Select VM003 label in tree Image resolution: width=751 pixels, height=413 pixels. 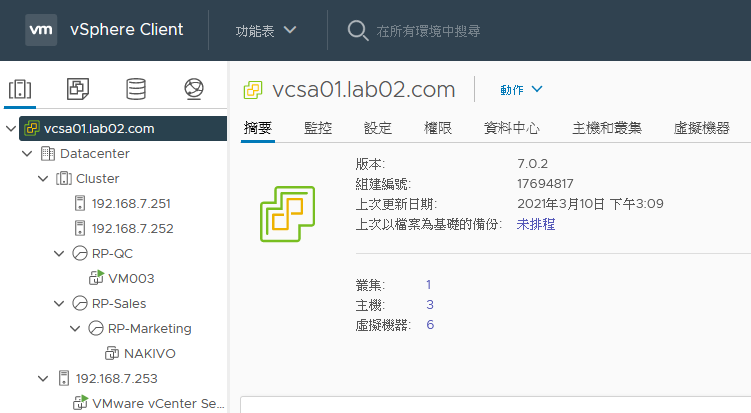pos(131,278)
